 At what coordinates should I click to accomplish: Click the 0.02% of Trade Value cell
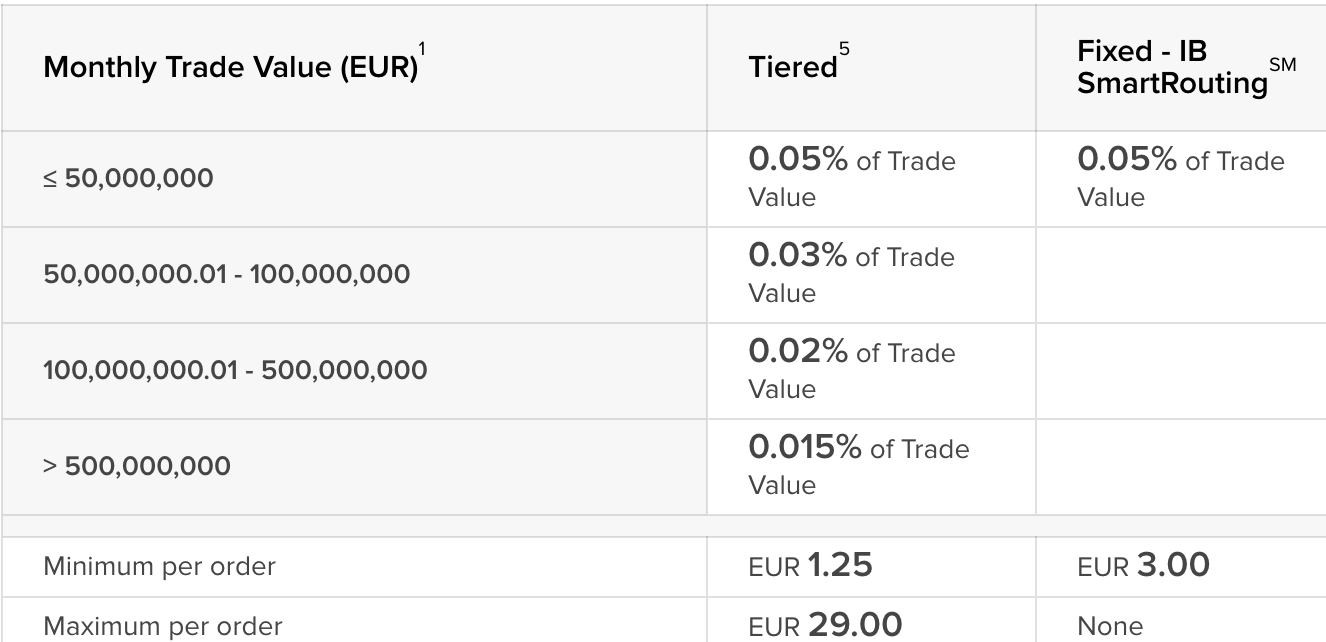pos(851,370)
